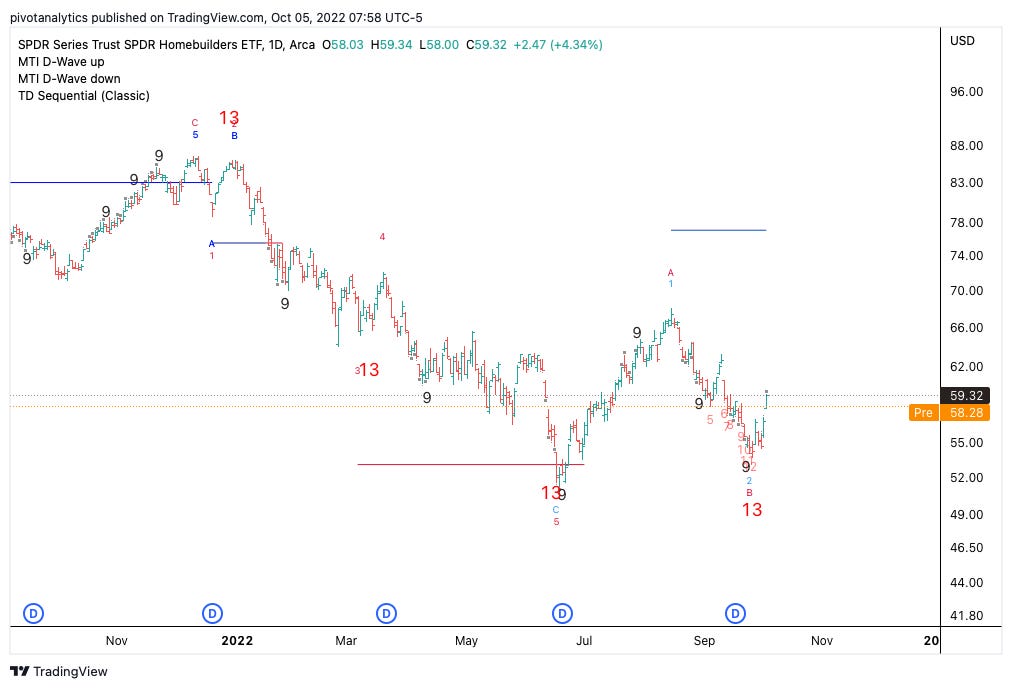Image resolution: width=1012 pixels, height=689 pixels.
Task: Click the 83.00 price axis label
Action: 966,183
